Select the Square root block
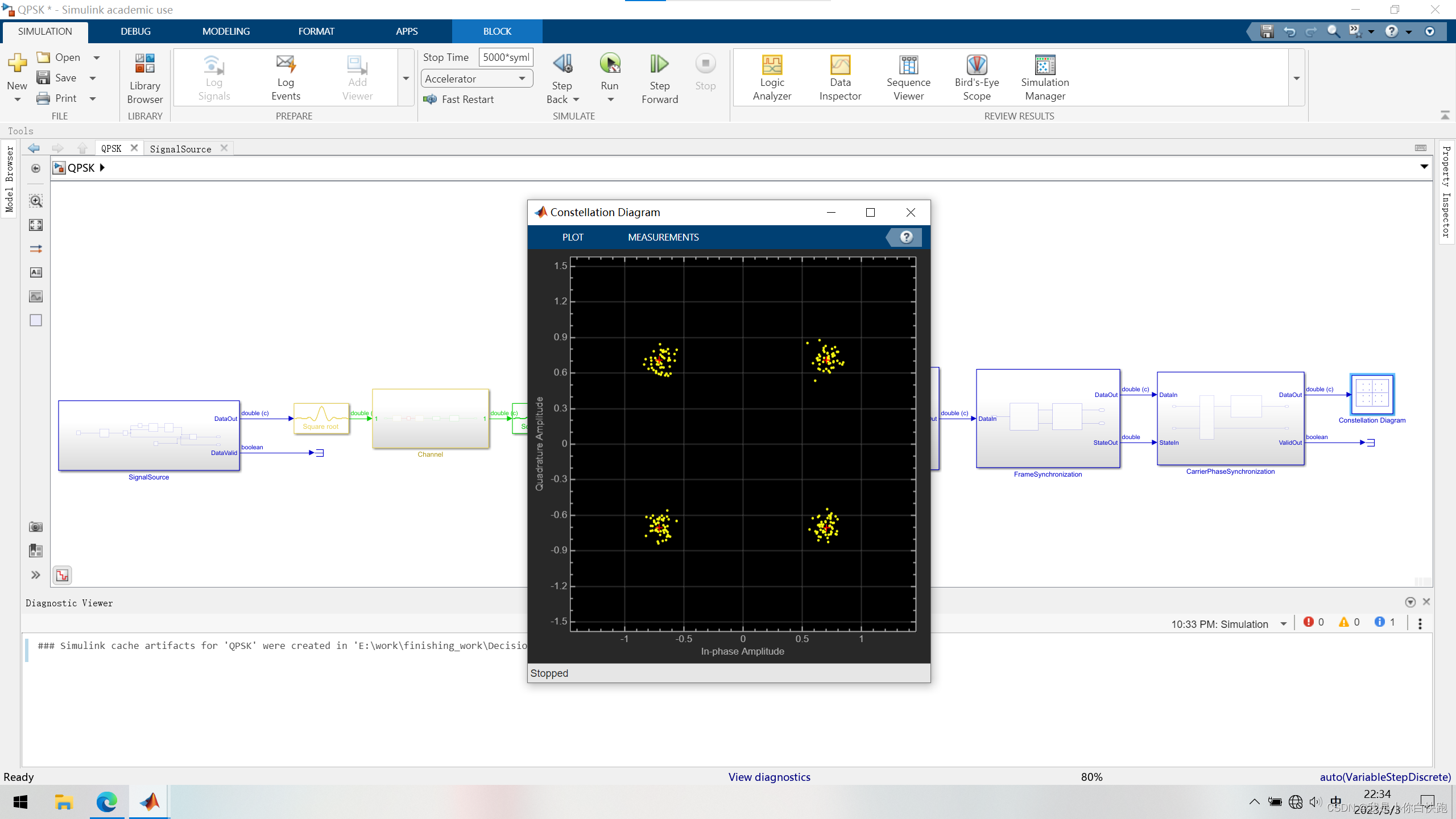Image resolution: width=1456 pixels, height=819 pixels. 321,419
